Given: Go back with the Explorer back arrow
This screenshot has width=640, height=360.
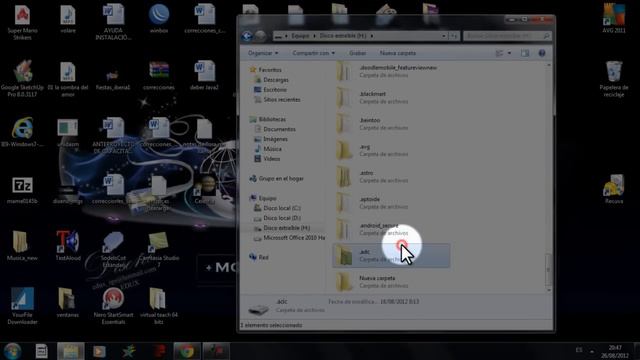Looking at the screenshot, I should coord(247,36).
